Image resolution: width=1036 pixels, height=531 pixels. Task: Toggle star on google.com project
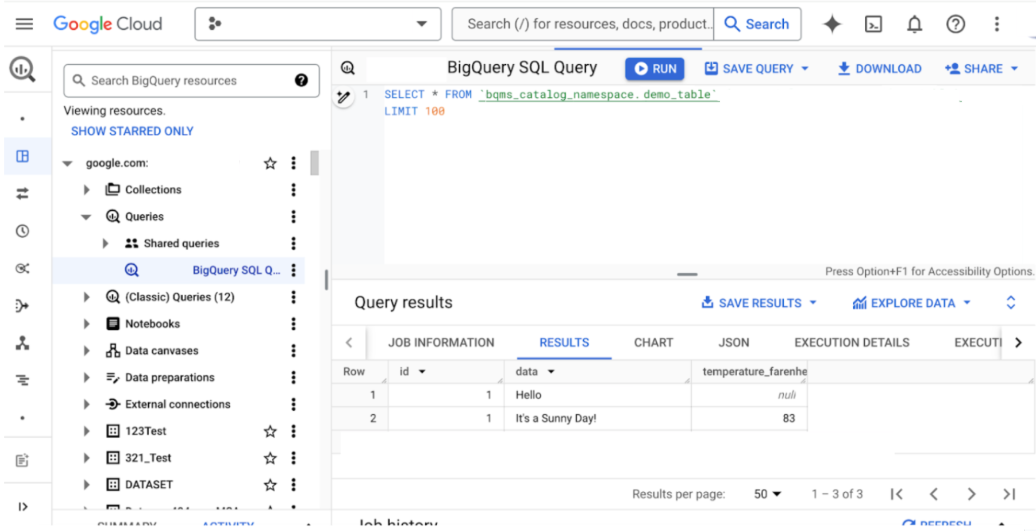pos(270,163)
